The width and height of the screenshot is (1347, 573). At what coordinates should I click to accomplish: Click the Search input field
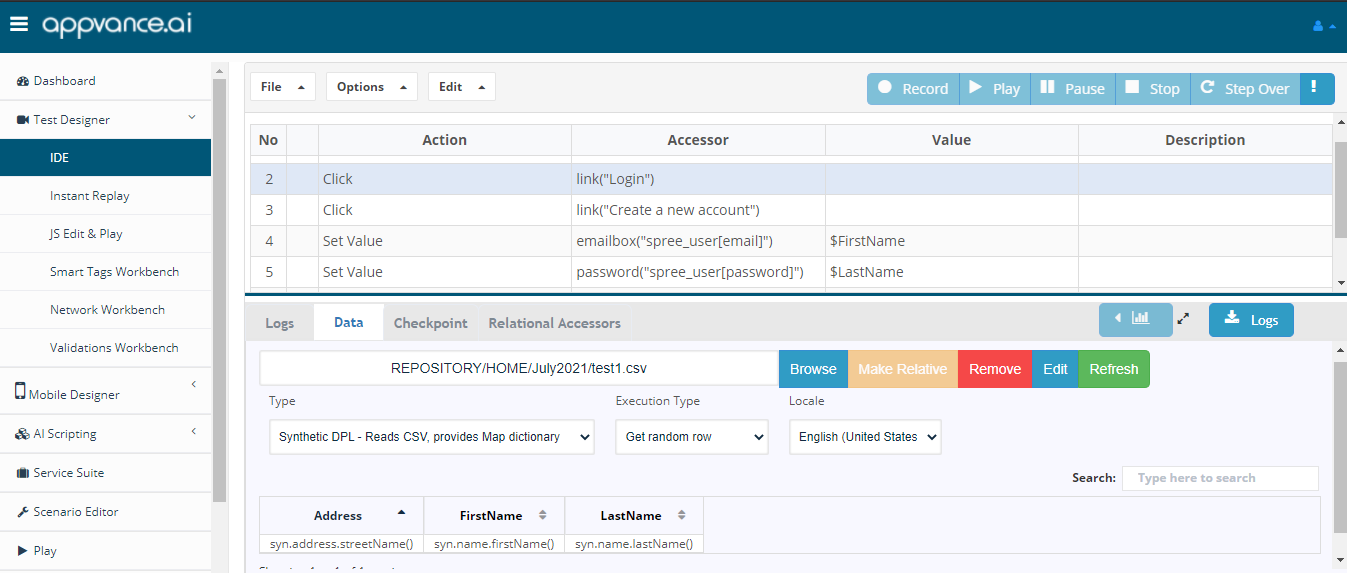tap(1220, 478)
